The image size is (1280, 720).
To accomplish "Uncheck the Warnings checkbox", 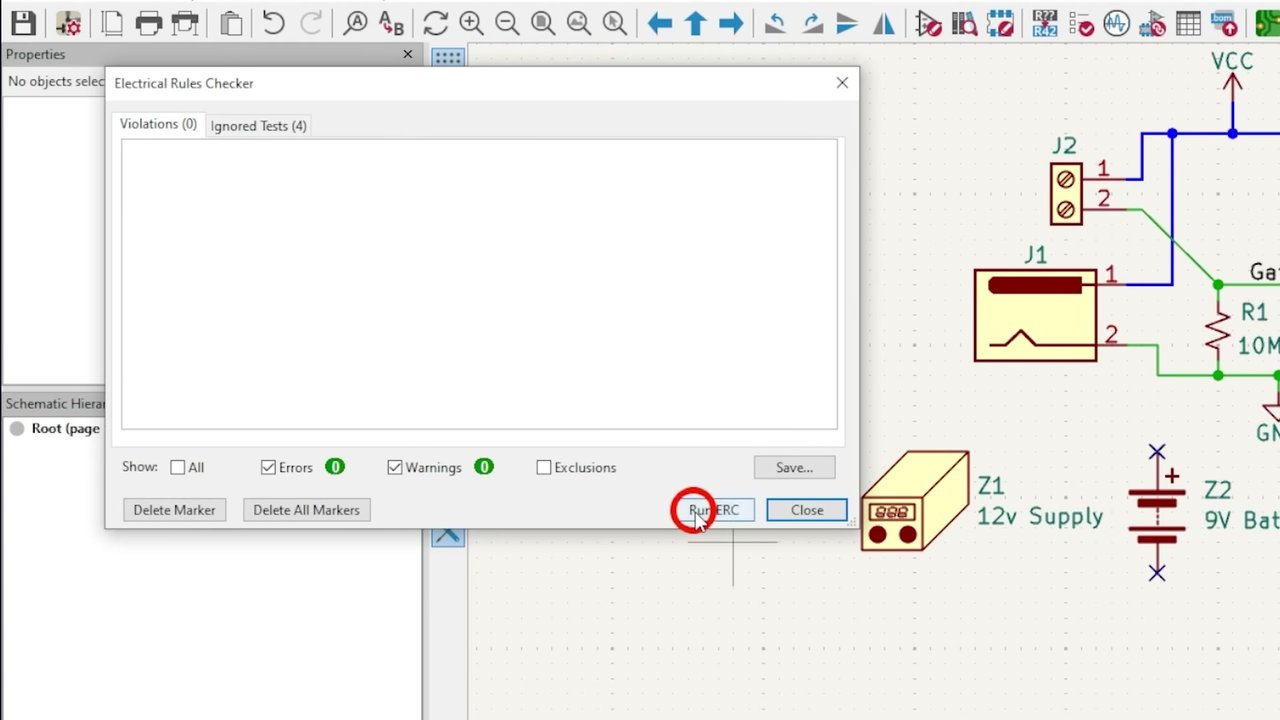I will [395, 467].
